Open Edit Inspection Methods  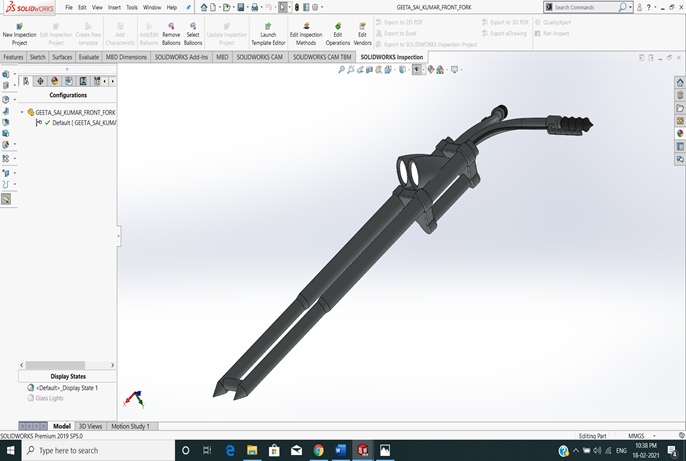coord(306,34)
